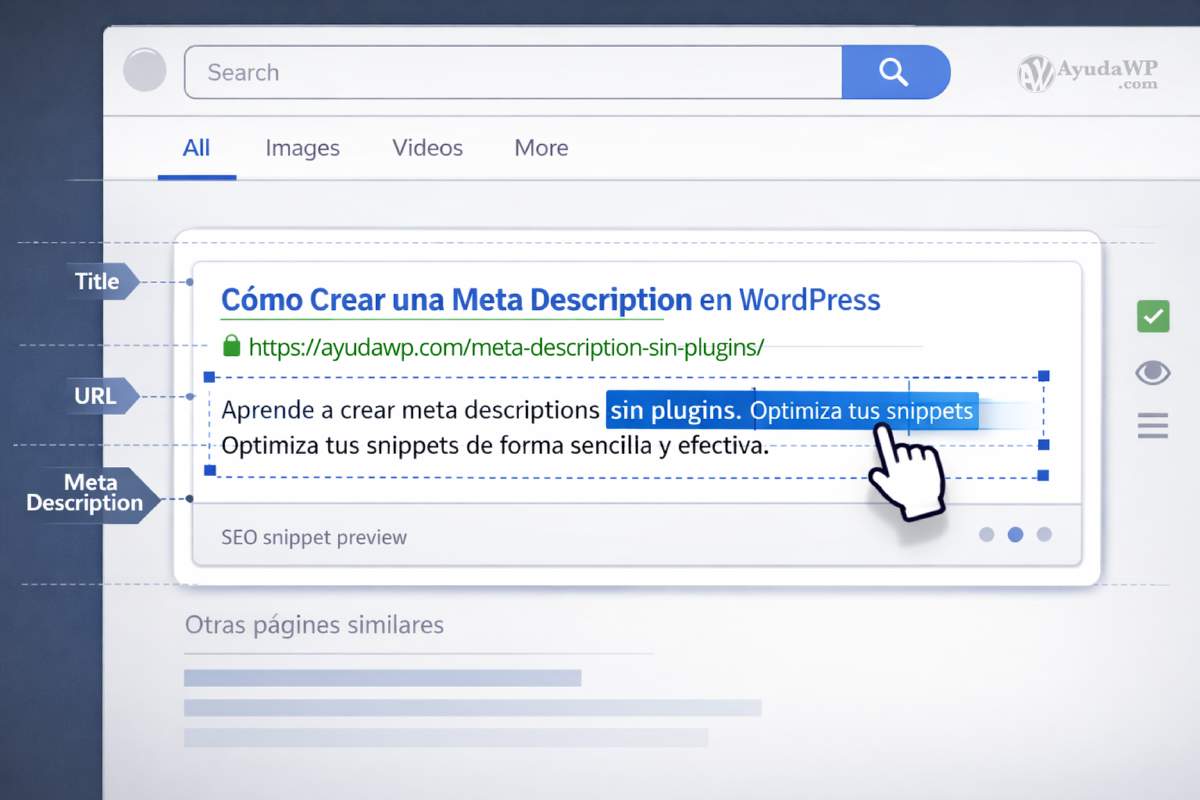The height and width of the screenshot is (800, 1200).
Task: Collapse the SEO snippet preview panel
Action: pos(312,537)
